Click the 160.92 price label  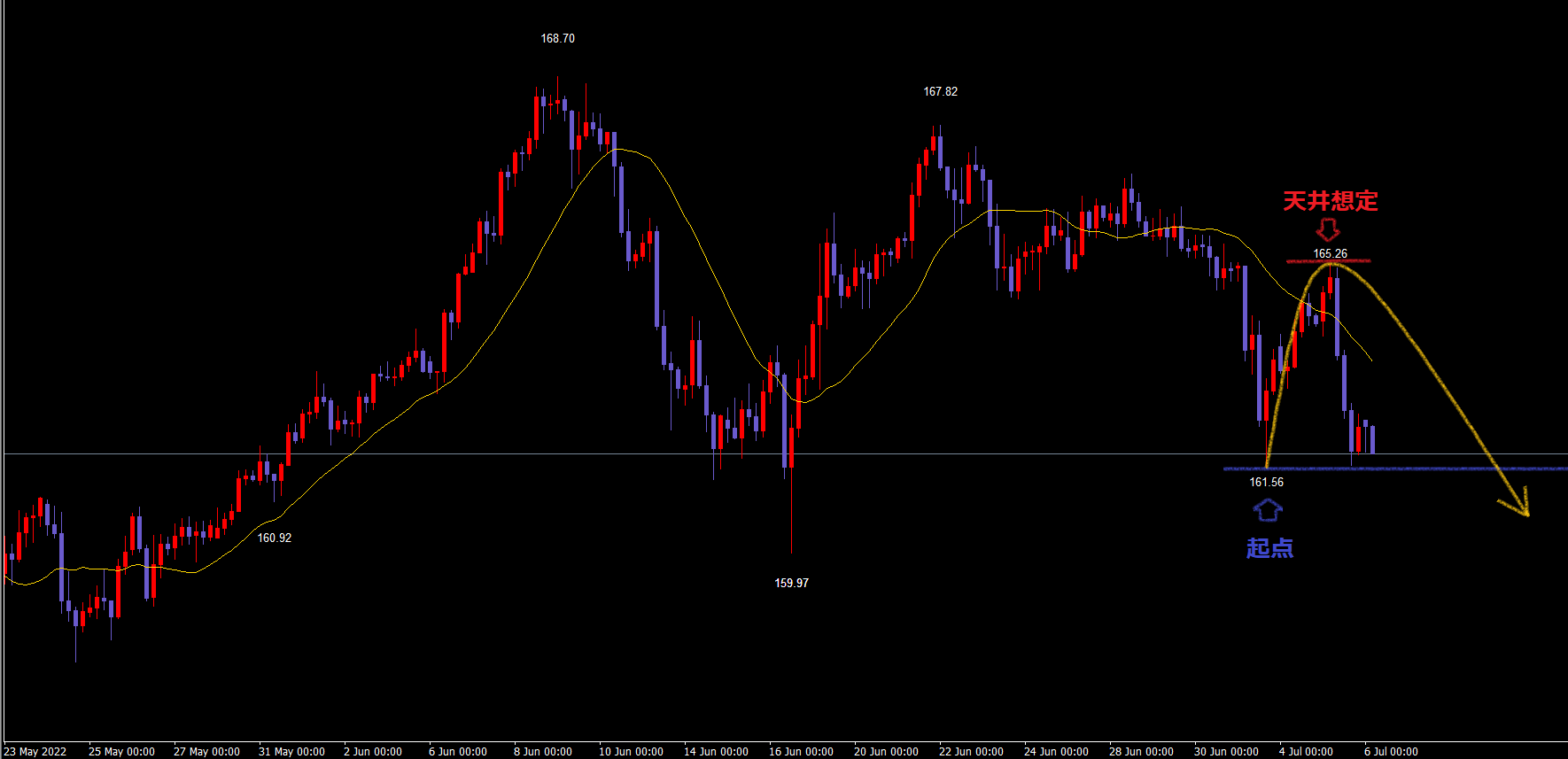point(274,538)
